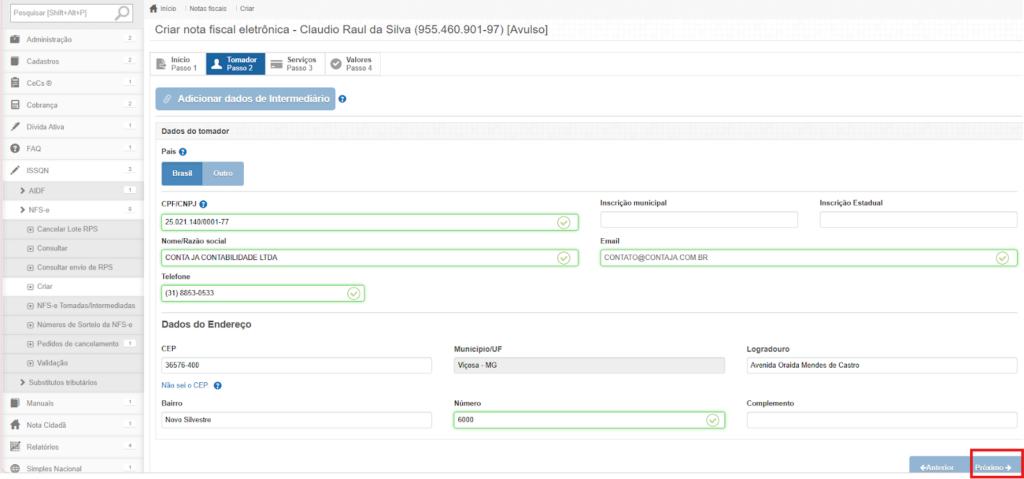Select Brasil as the country
1024x479 pixels.
pyautogui.click(x=181, y=173)
